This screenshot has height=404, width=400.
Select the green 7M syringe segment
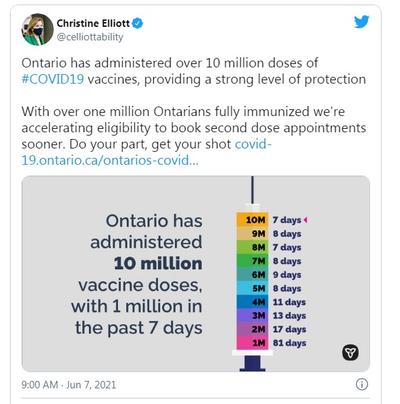252,261
